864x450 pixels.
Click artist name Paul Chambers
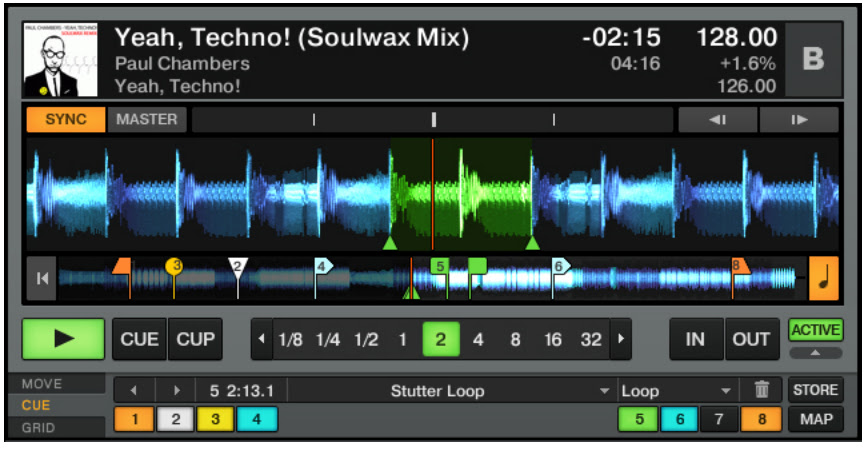(x=182, y=63)
